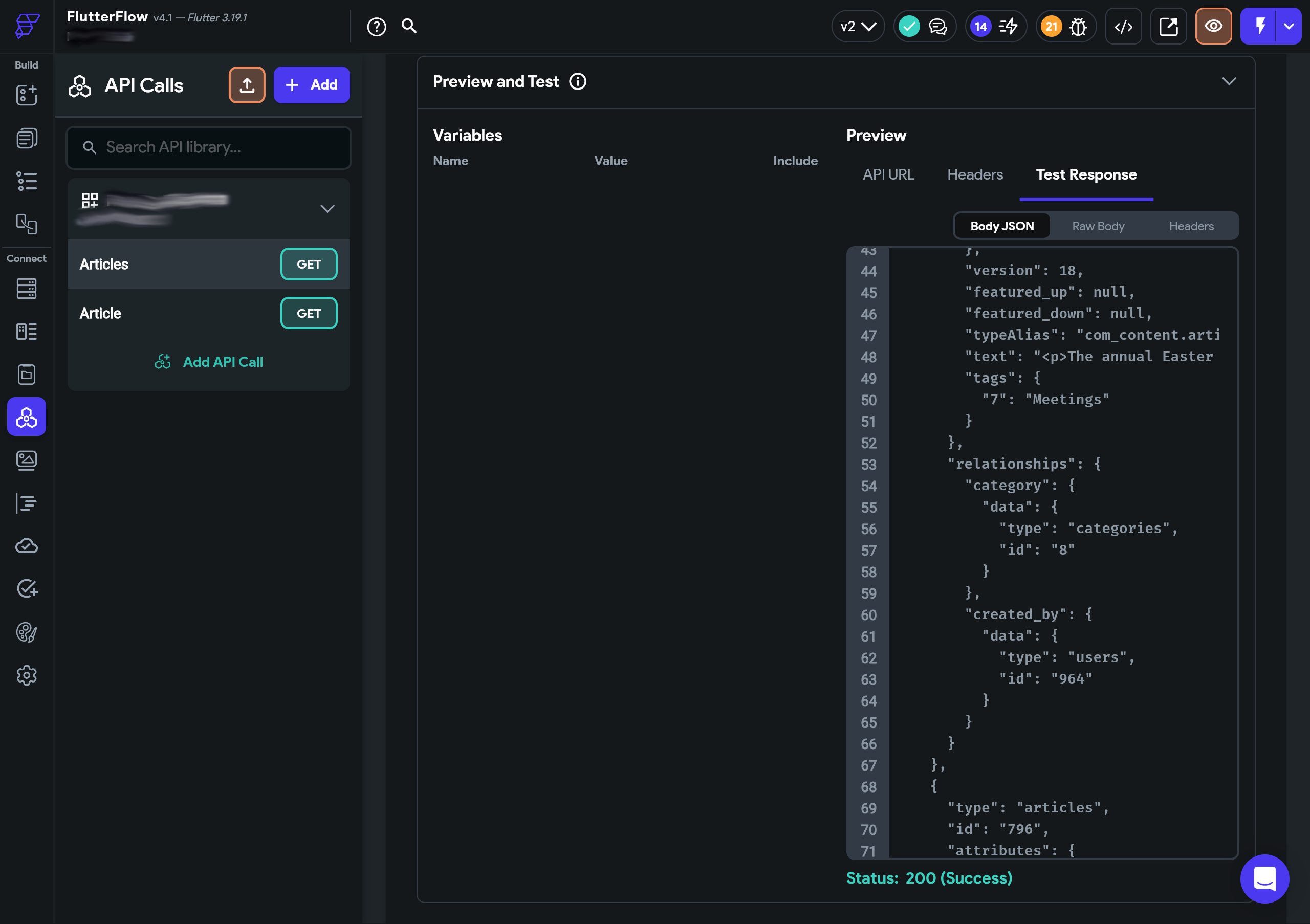Click the import API upload icon

click(247, 85)
